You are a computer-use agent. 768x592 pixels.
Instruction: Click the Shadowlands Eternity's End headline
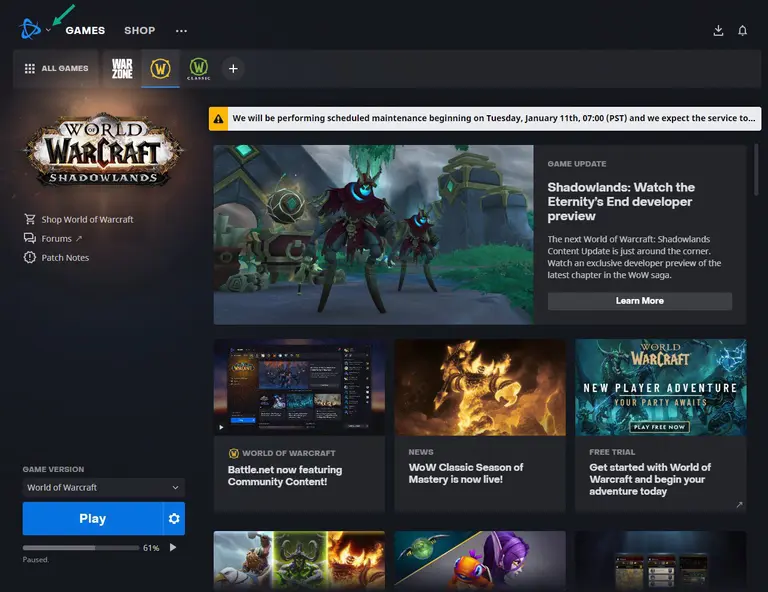621,201
